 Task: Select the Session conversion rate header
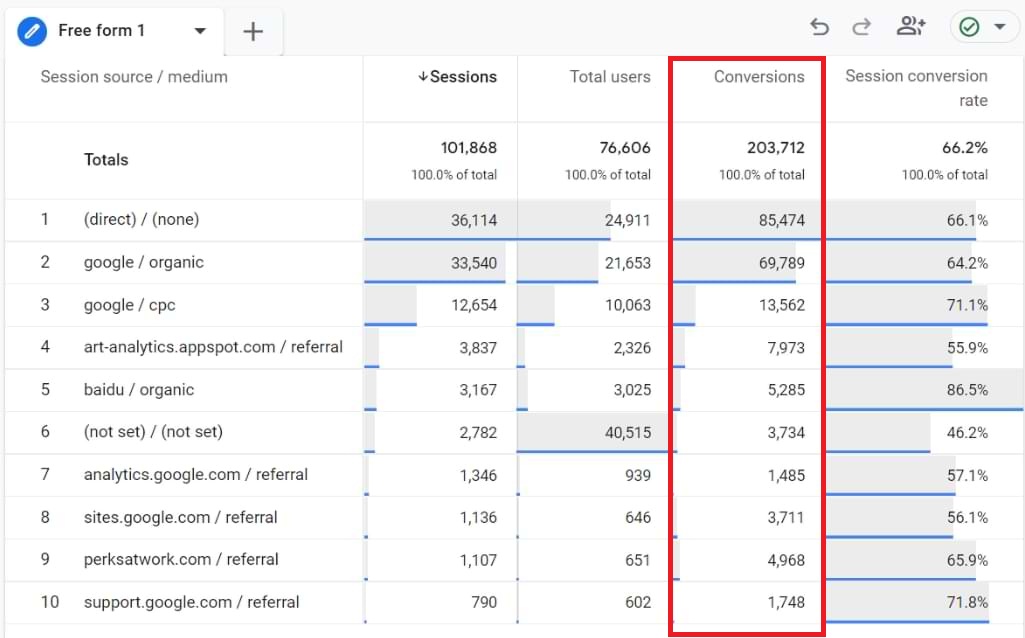pos(916,88)
